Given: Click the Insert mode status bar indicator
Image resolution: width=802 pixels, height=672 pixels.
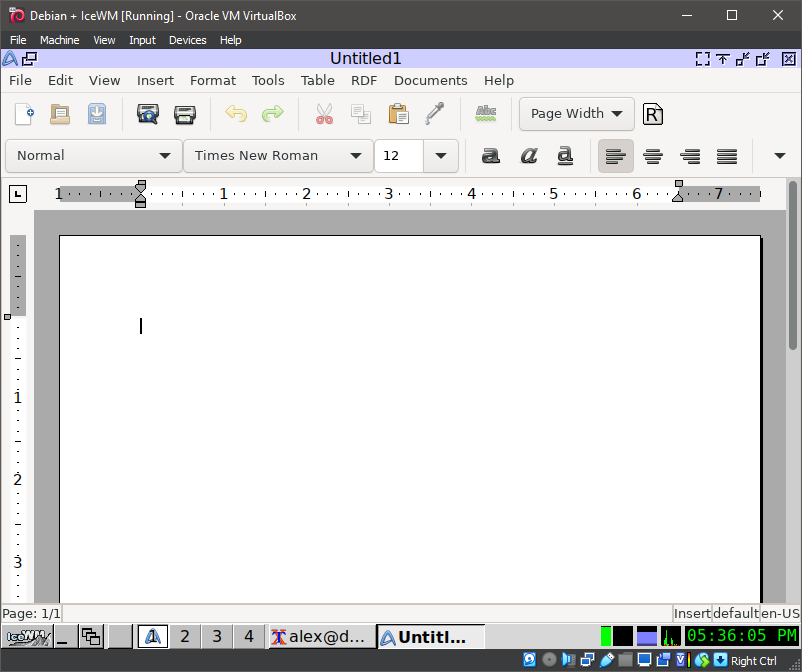Looking at the screenshot, I should tap(692, 613).
